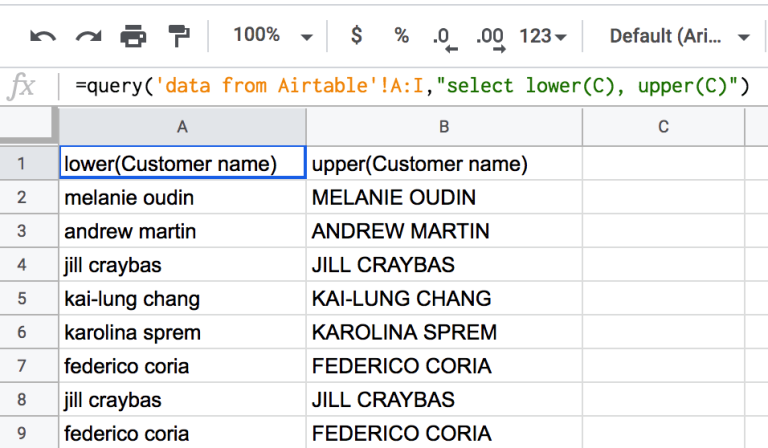768x448 pixels.
Task: Select the row 1 header
Action: [x=29, y=163]
